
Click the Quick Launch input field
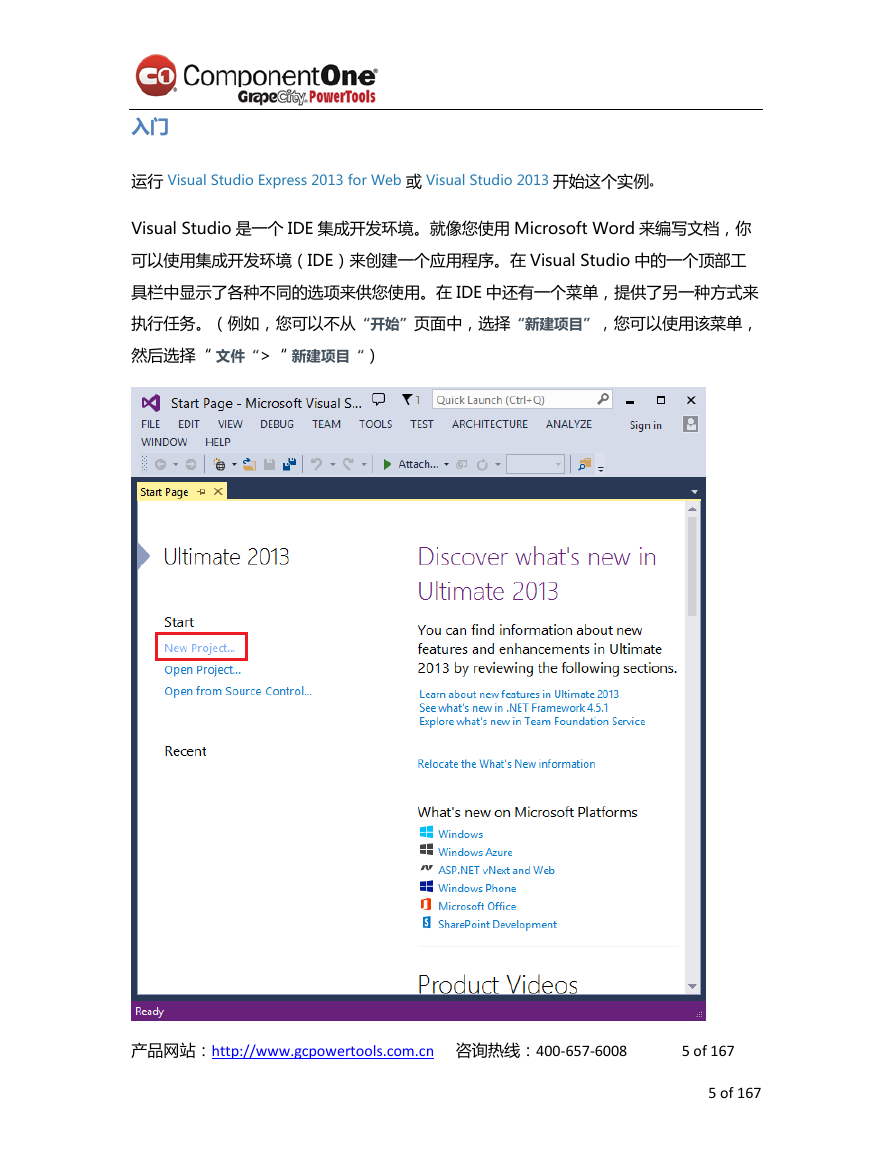[x=522, y=399]
